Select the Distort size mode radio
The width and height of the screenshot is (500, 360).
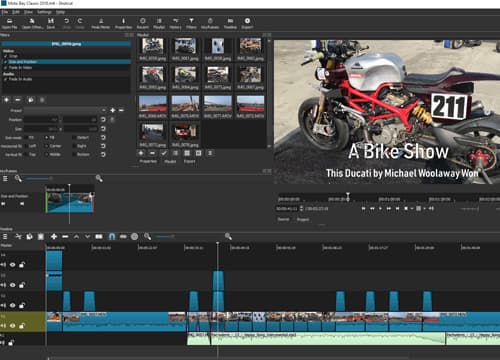point(74,137)
